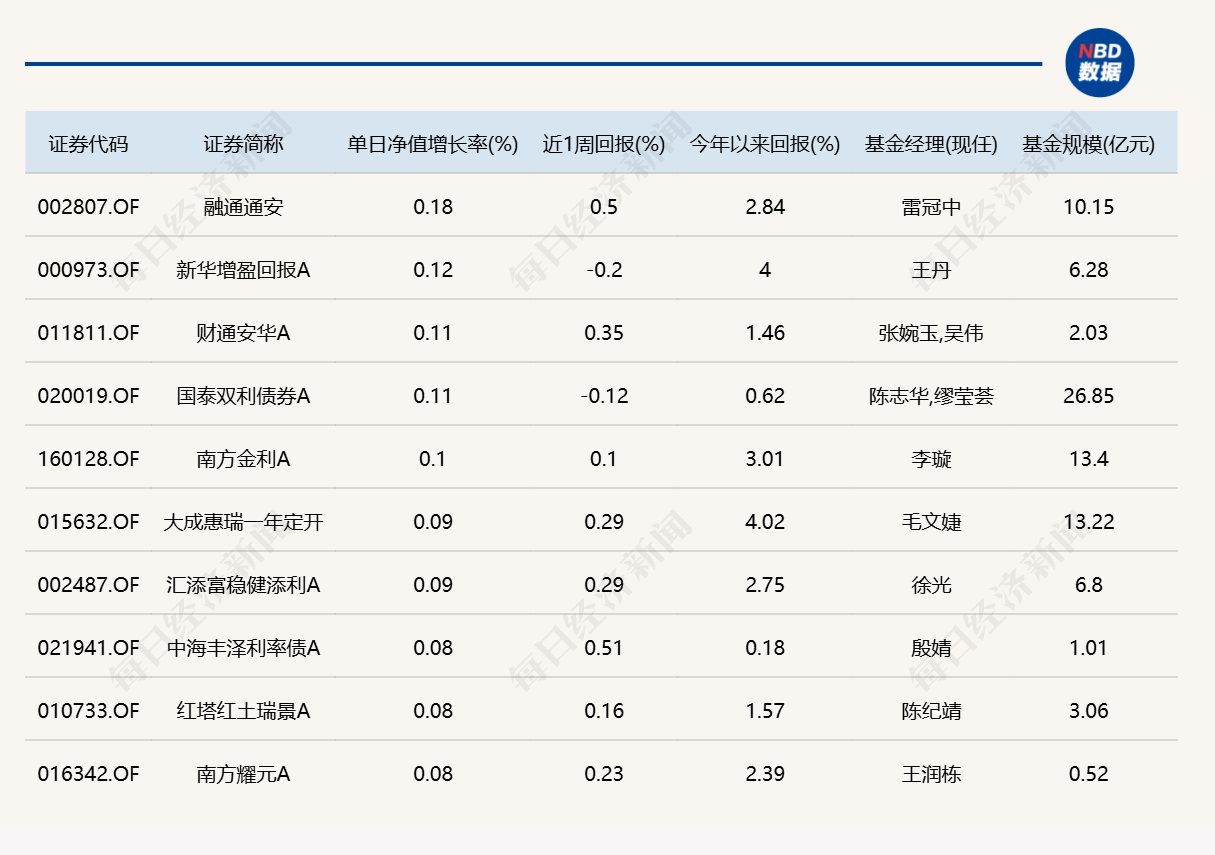This screenshot has width=1215, height=855.
Task: Click manager name 王丹
Action: pos(931,270)
